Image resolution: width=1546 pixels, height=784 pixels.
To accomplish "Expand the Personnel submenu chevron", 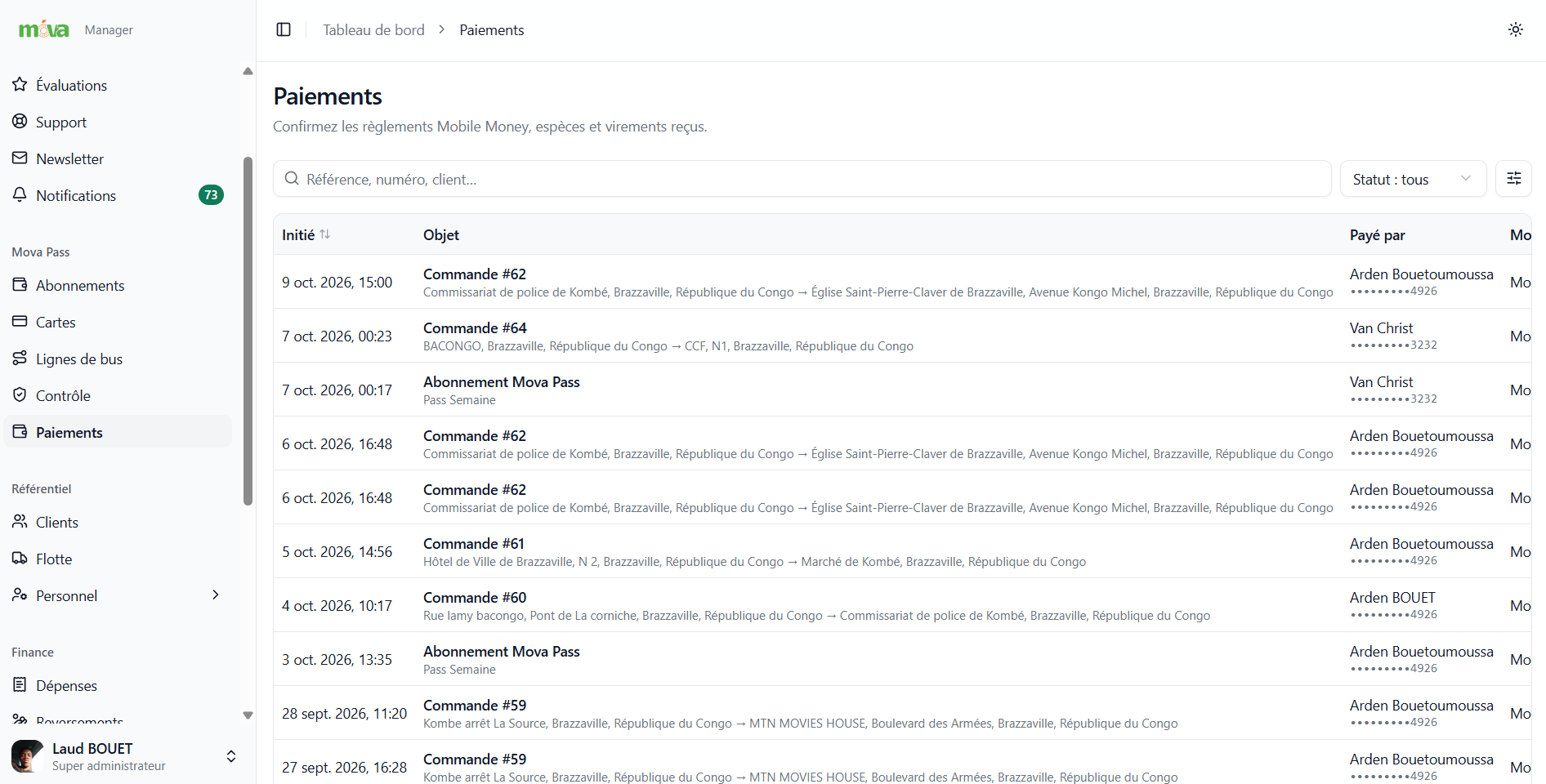I will [x=216, y=595].
